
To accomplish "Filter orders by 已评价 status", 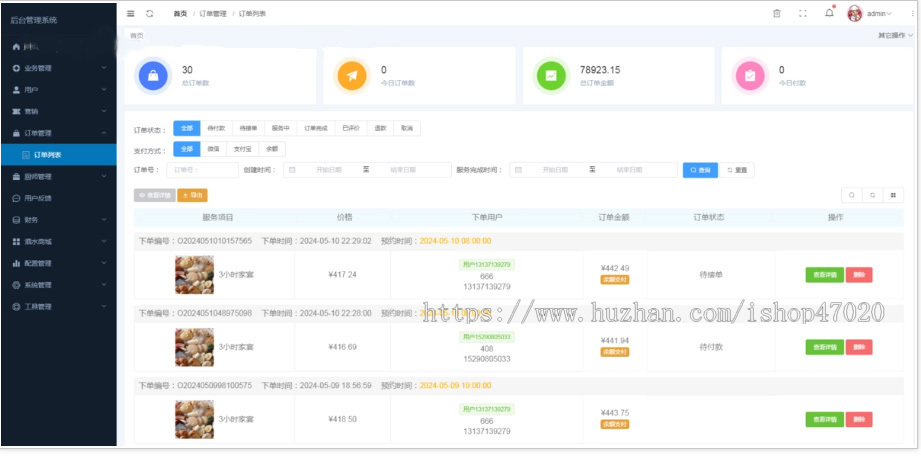I will tap(351, 129).
